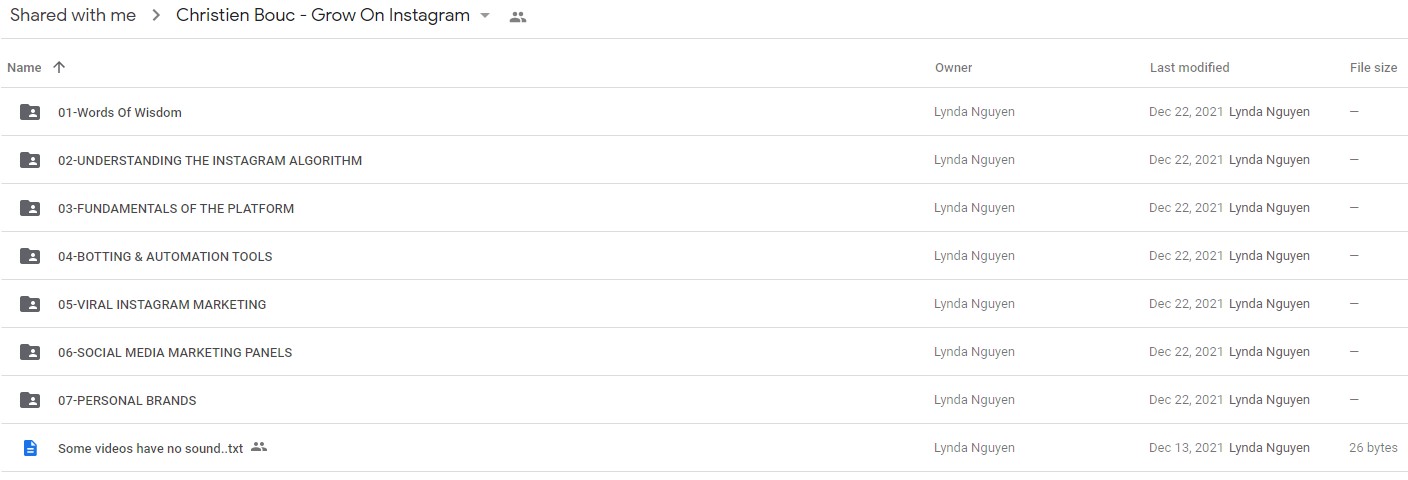
Task: Click the breadcrumb chevron after Shared with me
Action: 156,16
